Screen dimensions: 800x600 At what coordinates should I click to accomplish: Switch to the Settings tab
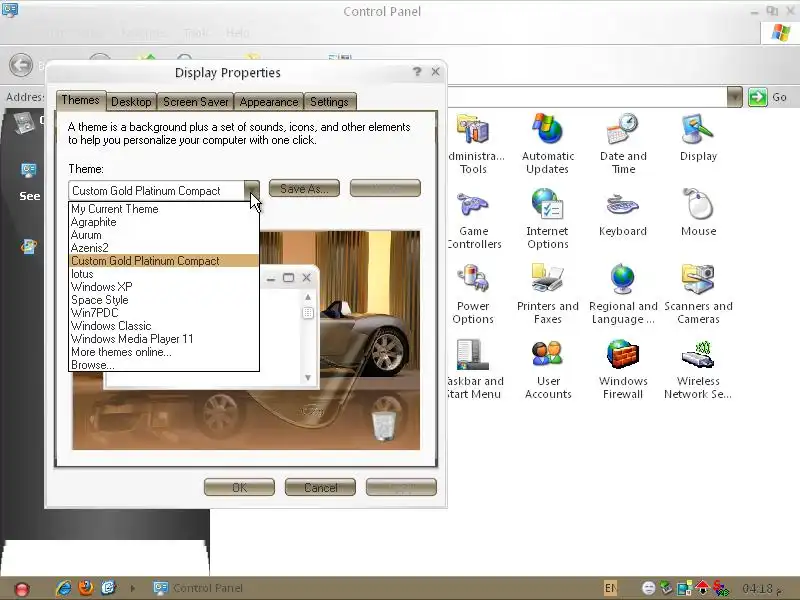click(329, 102)
